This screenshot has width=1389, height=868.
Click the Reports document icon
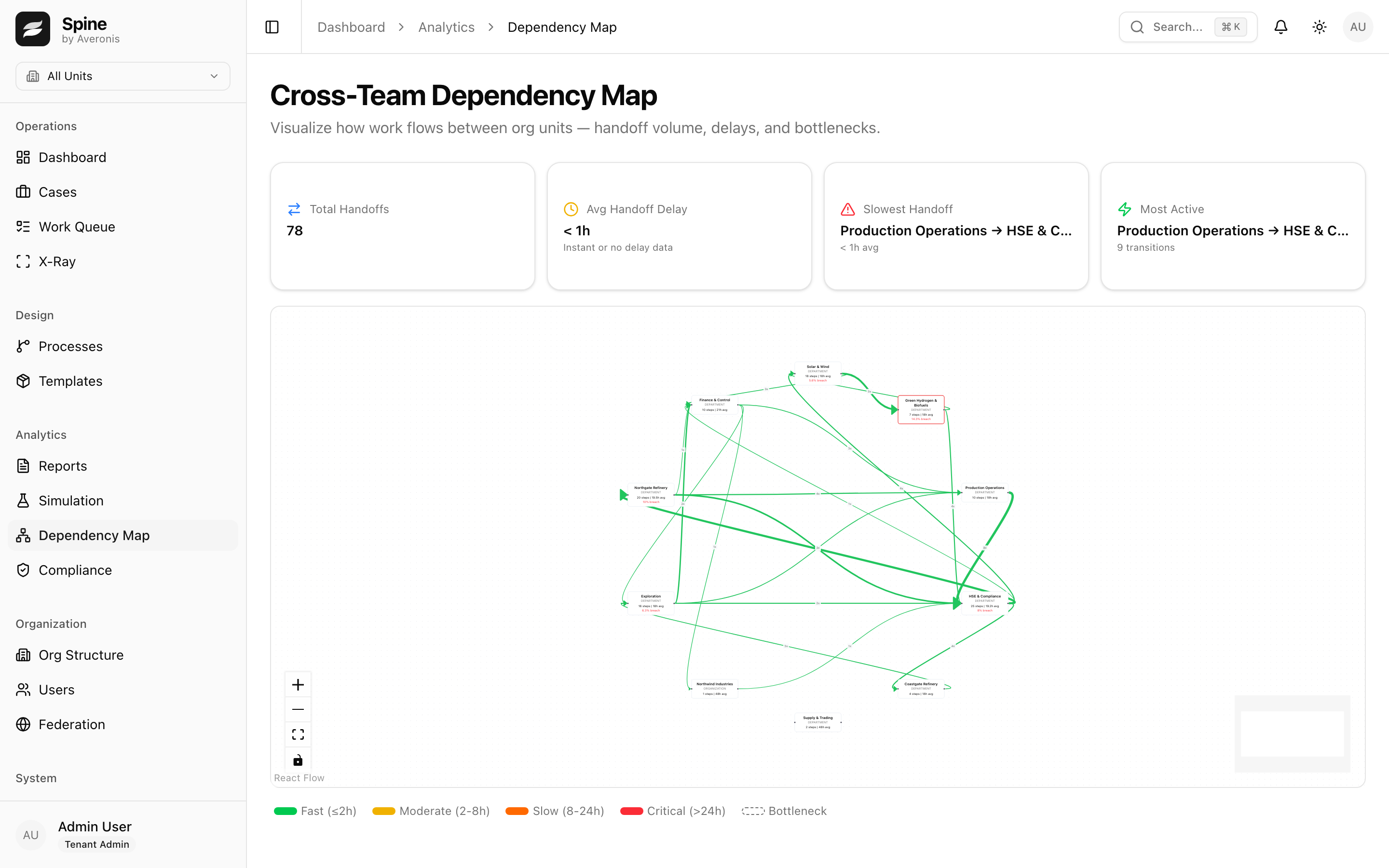pyautogui.click(x=23, y=465)
